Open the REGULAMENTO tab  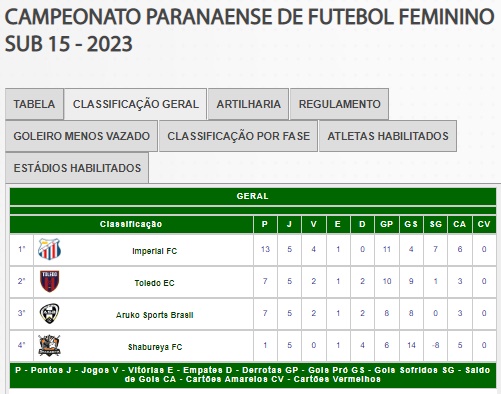[339, 104]
